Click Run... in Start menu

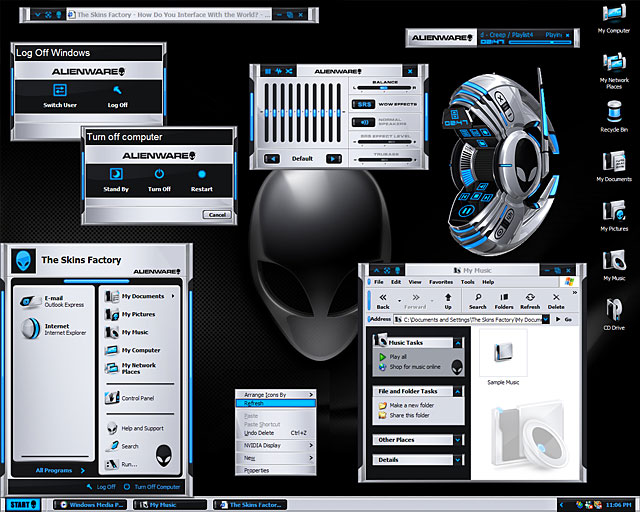pyautogui.click(x=121, y=464)
